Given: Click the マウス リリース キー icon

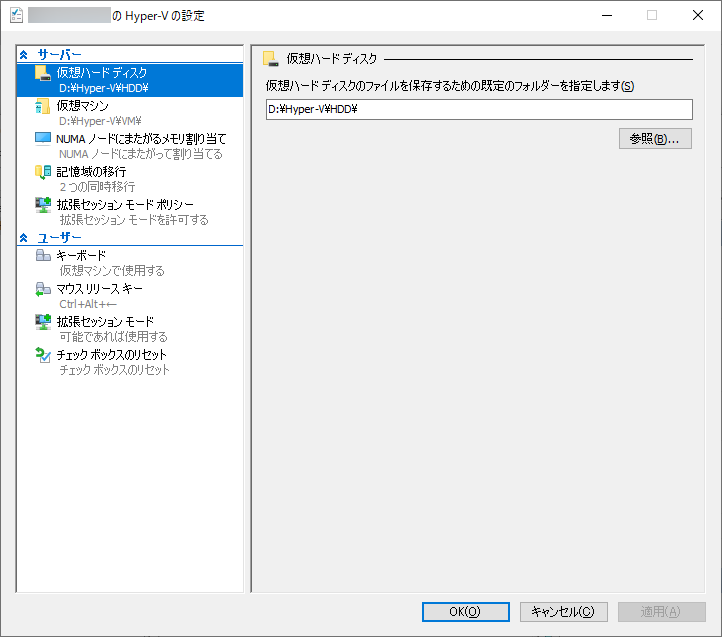Looking at the screenshot, I should [43, 289].
